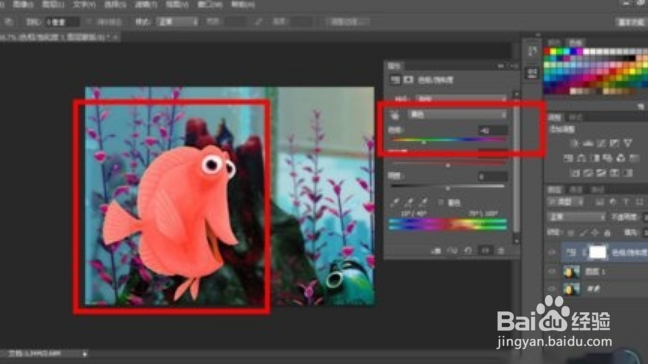Viewport: 648px width, 364px height.
Task: Add a Levels adjustment
Action: click(588, 143)
